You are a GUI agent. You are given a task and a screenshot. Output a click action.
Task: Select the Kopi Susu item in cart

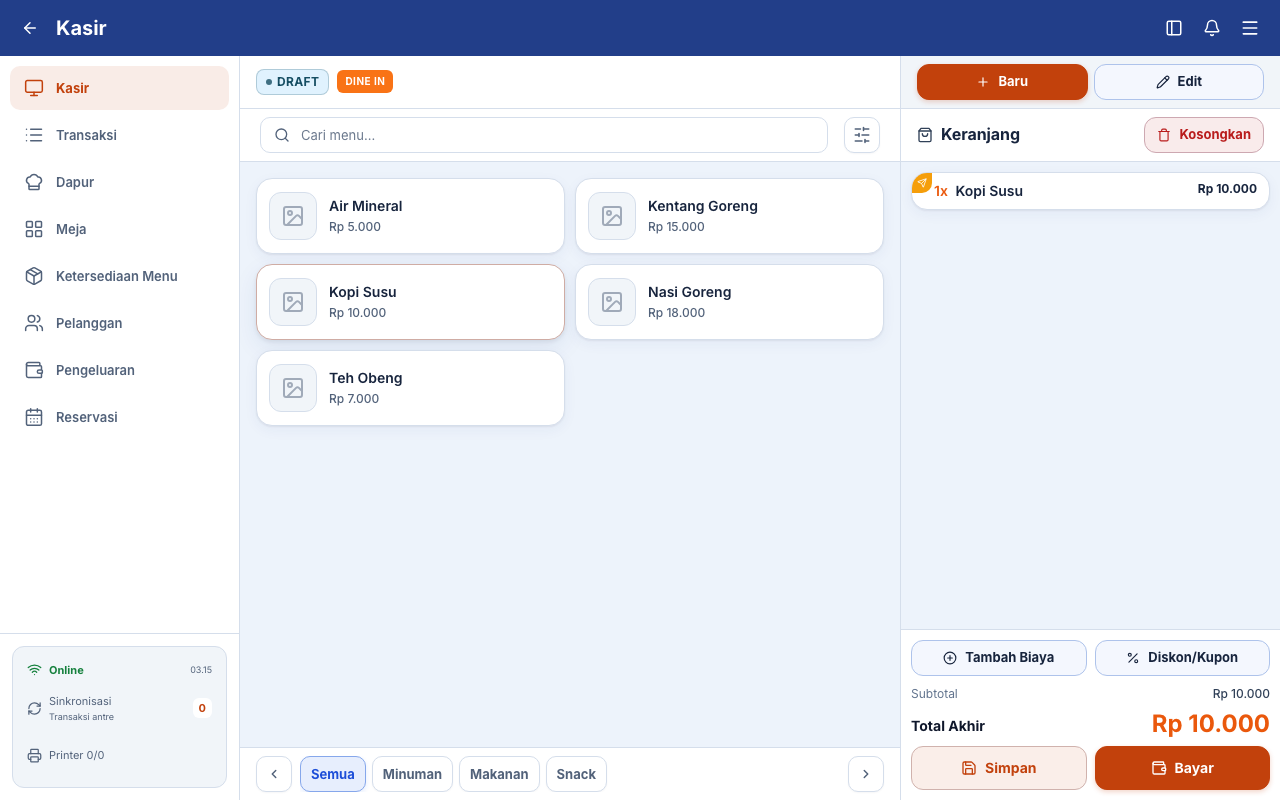click(1090, 191)
